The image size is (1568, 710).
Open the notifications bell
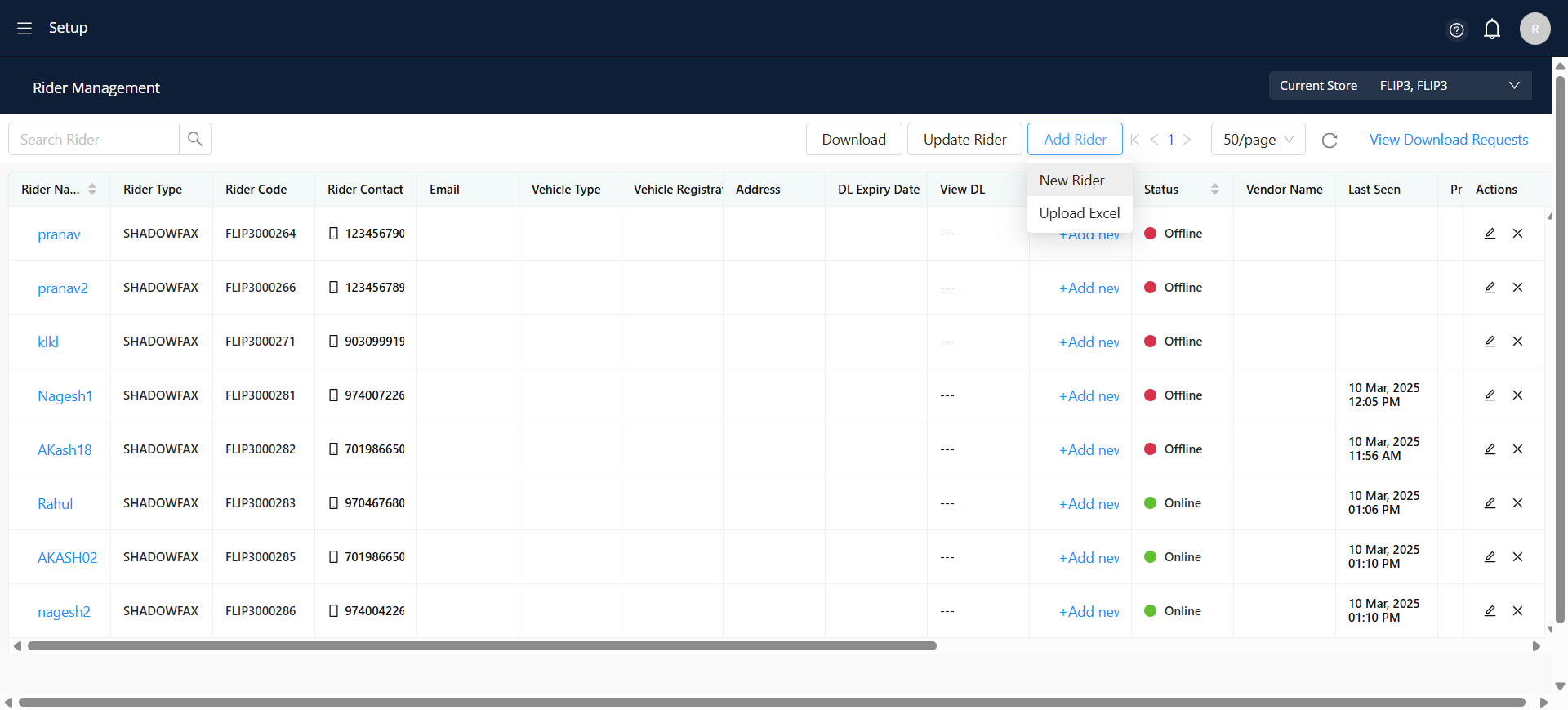1492,29
